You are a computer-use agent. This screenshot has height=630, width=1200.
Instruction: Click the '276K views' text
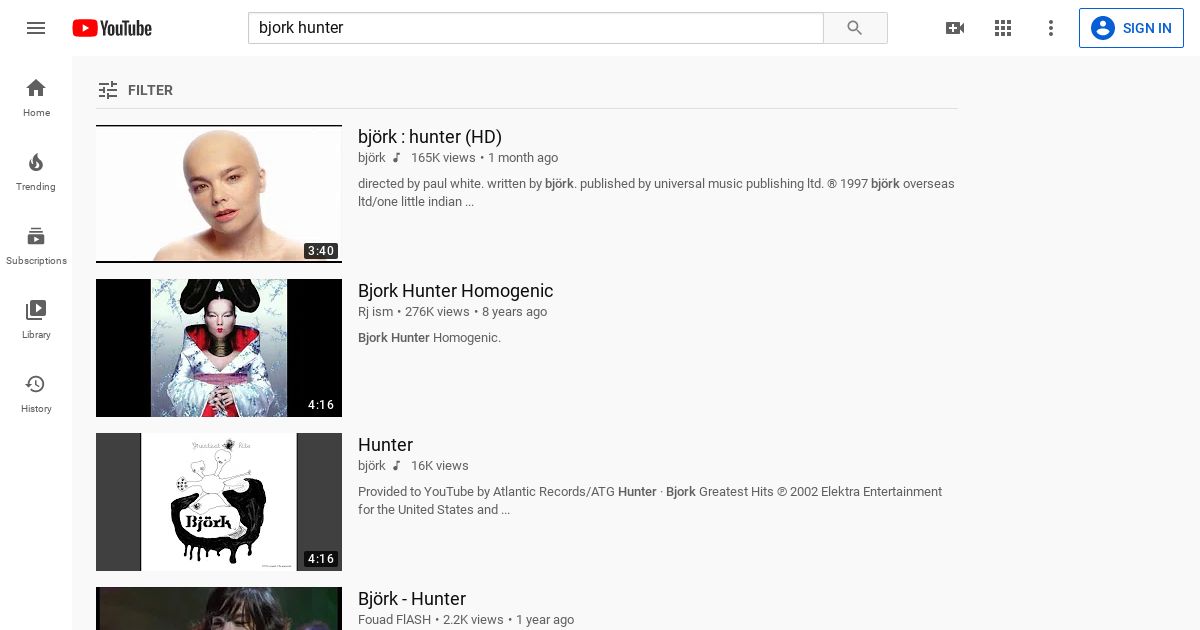[x=437, y=312]
